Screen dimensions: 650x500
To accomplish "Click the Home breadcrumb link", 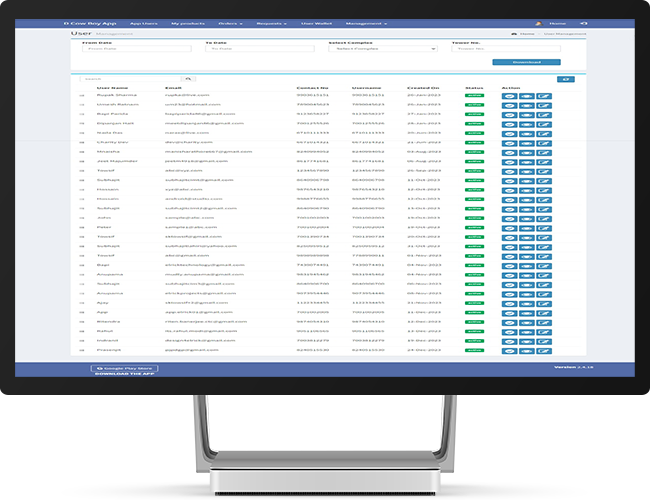I will [526, 34].
